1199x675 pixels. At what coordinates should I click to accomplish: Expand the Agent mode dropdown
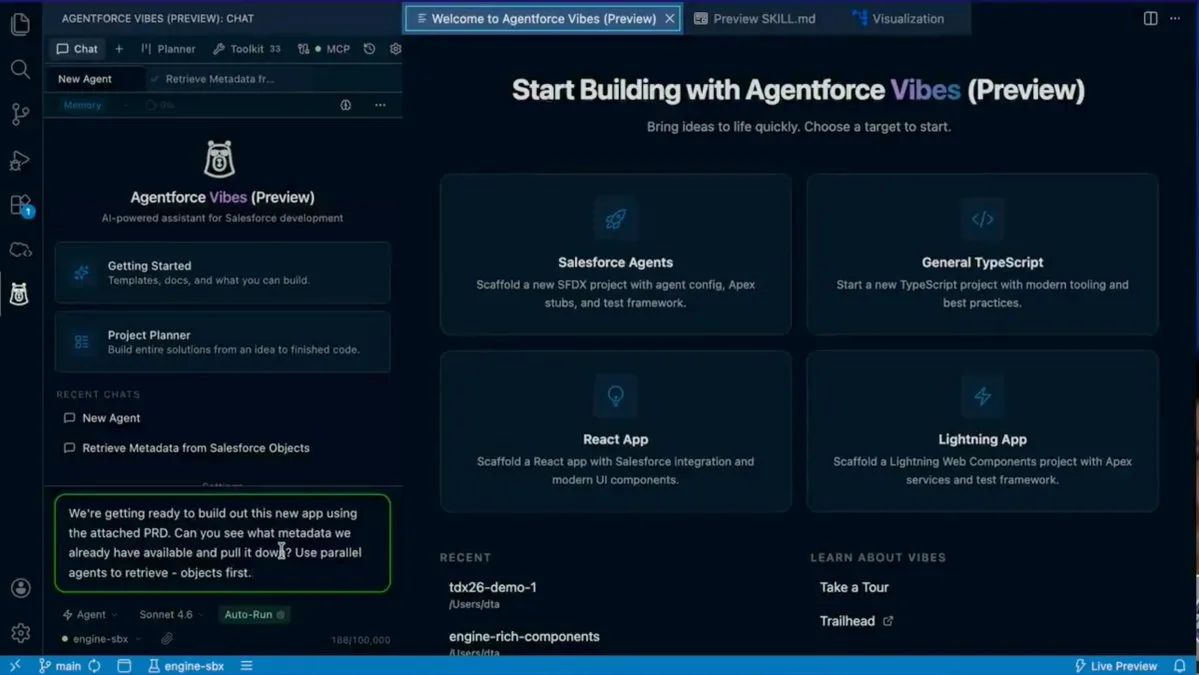[92, 614]
